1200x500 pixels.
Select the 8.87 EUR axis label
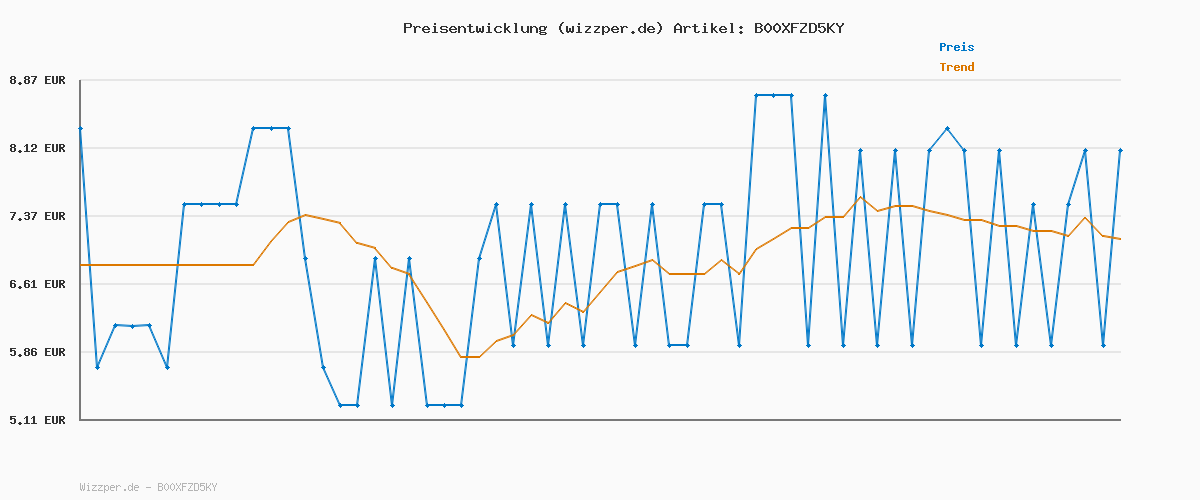pyautogui.click(x=37, y=80)
